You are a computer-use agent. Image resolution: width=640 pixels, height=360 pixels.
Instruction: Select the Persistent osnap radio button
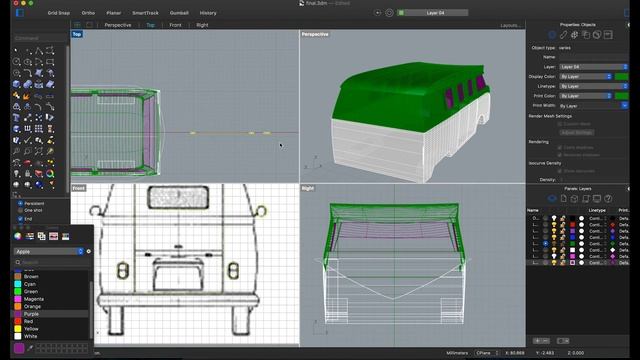coord(20,203)
